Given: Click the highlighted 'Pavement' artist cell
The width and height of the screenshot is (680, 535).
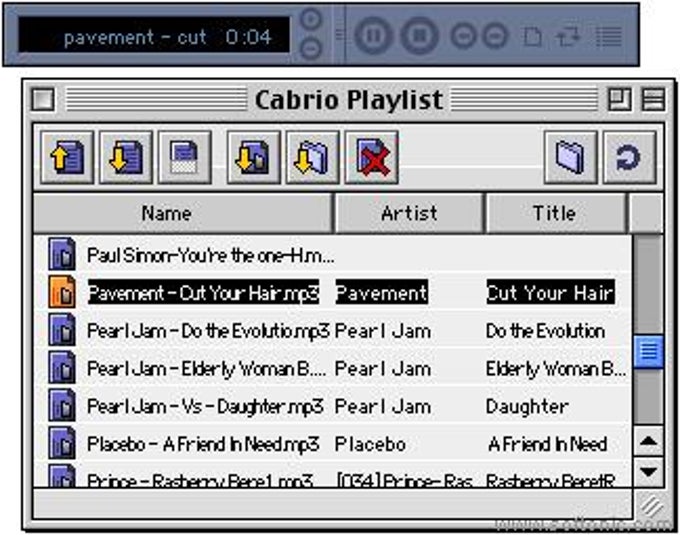Looking at the screenshot, I should [x=382, y=293].
